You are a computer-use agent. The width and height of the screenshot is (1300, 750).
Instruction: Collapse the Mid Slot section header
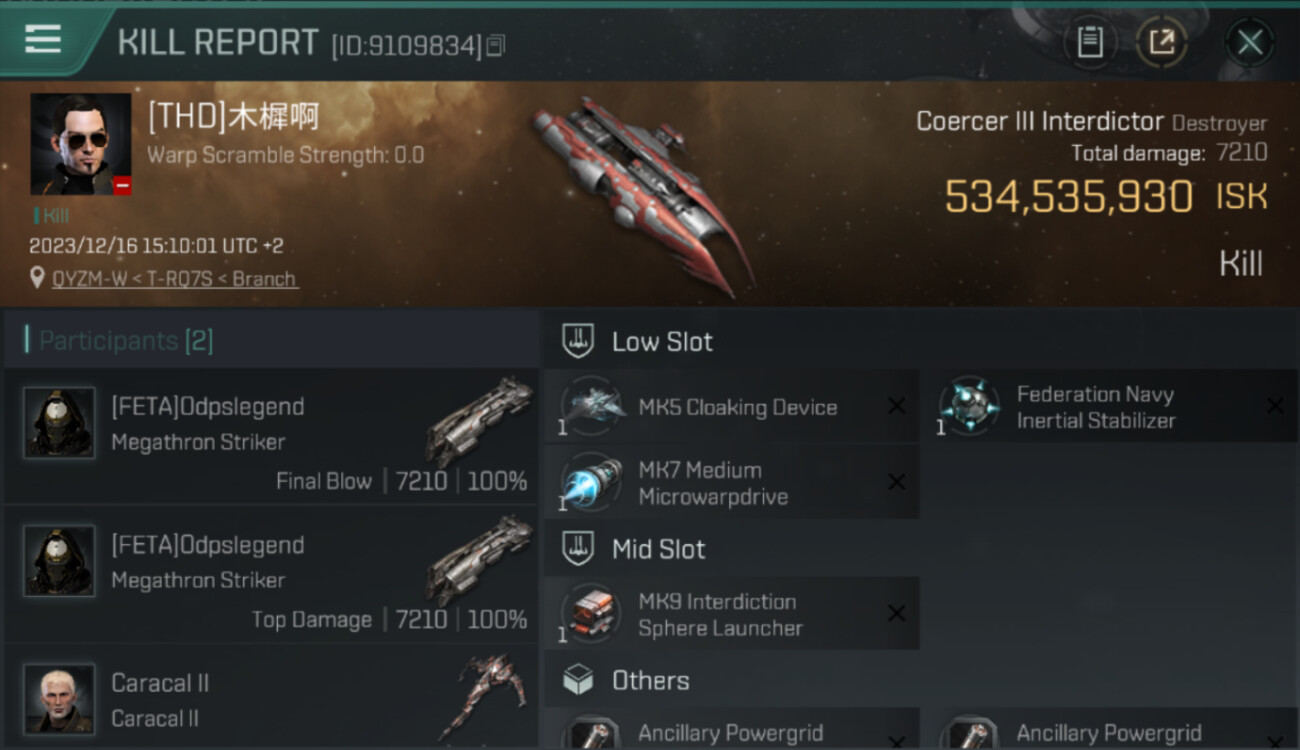coord(921,549)
